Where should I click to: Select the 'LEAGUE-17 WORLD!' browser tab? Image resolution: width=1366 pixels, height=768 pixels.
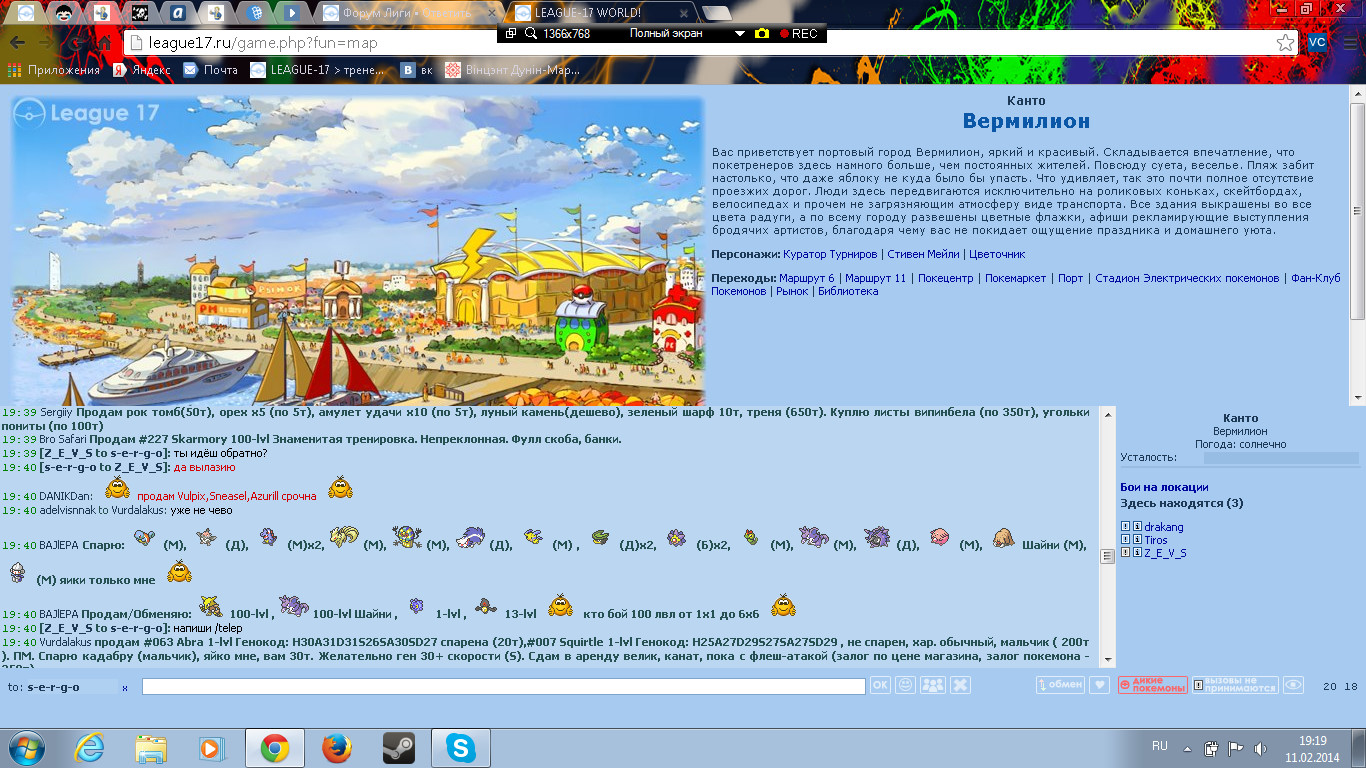[x=600, y=13]
